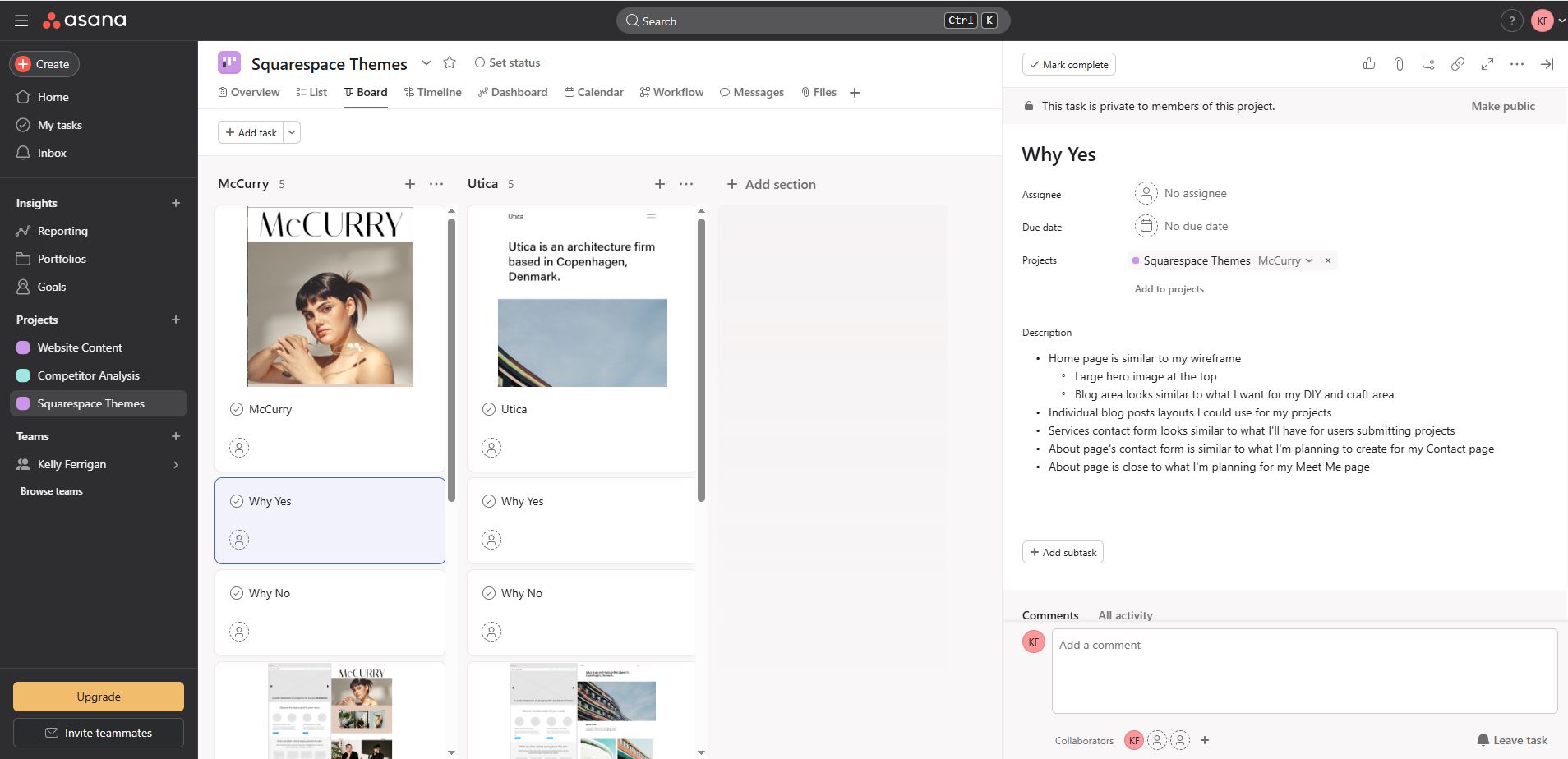Open the help question mark icon

1510,21
